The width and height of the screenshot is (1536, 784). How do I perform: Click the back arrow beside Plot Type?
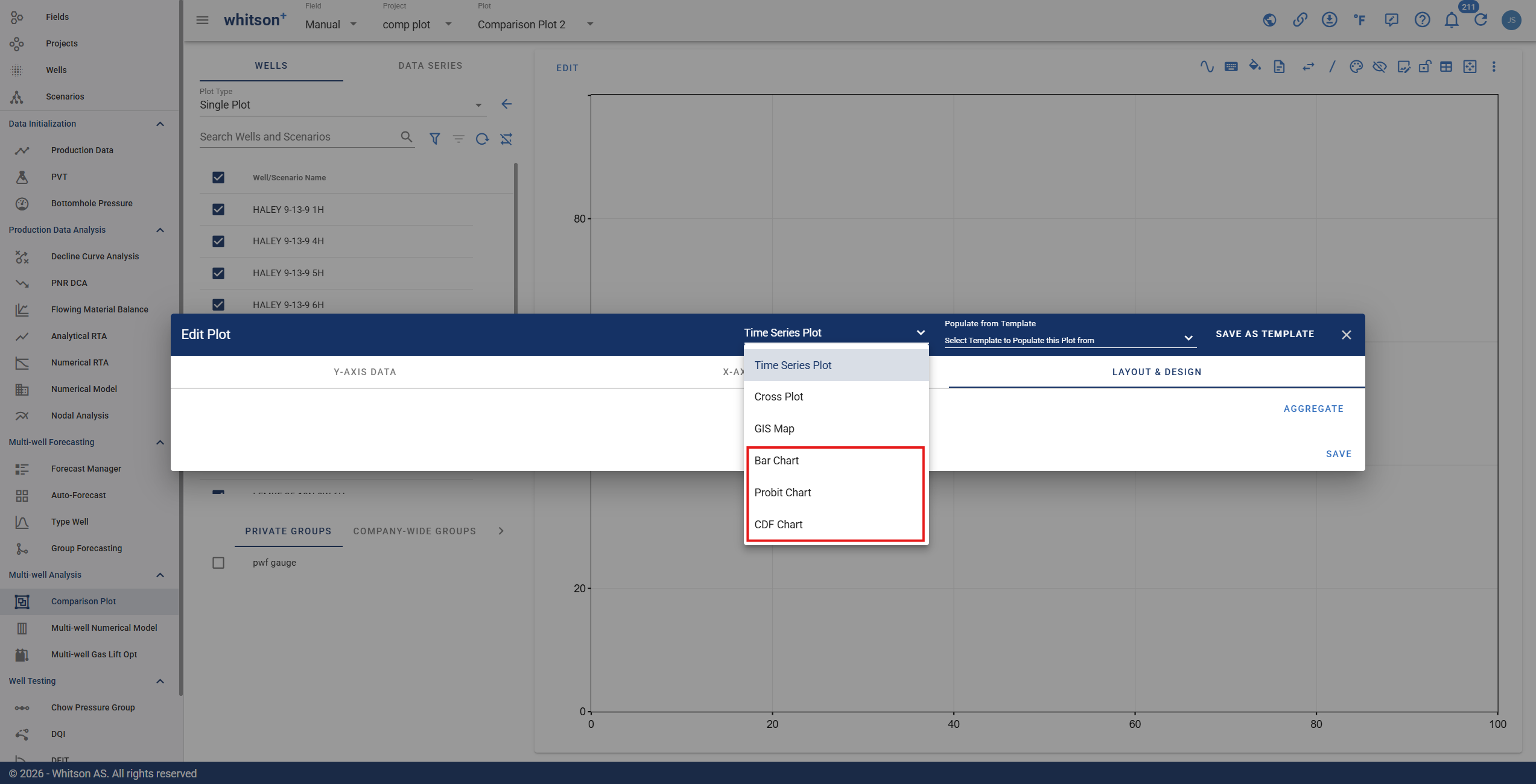(x=507, y=104)
